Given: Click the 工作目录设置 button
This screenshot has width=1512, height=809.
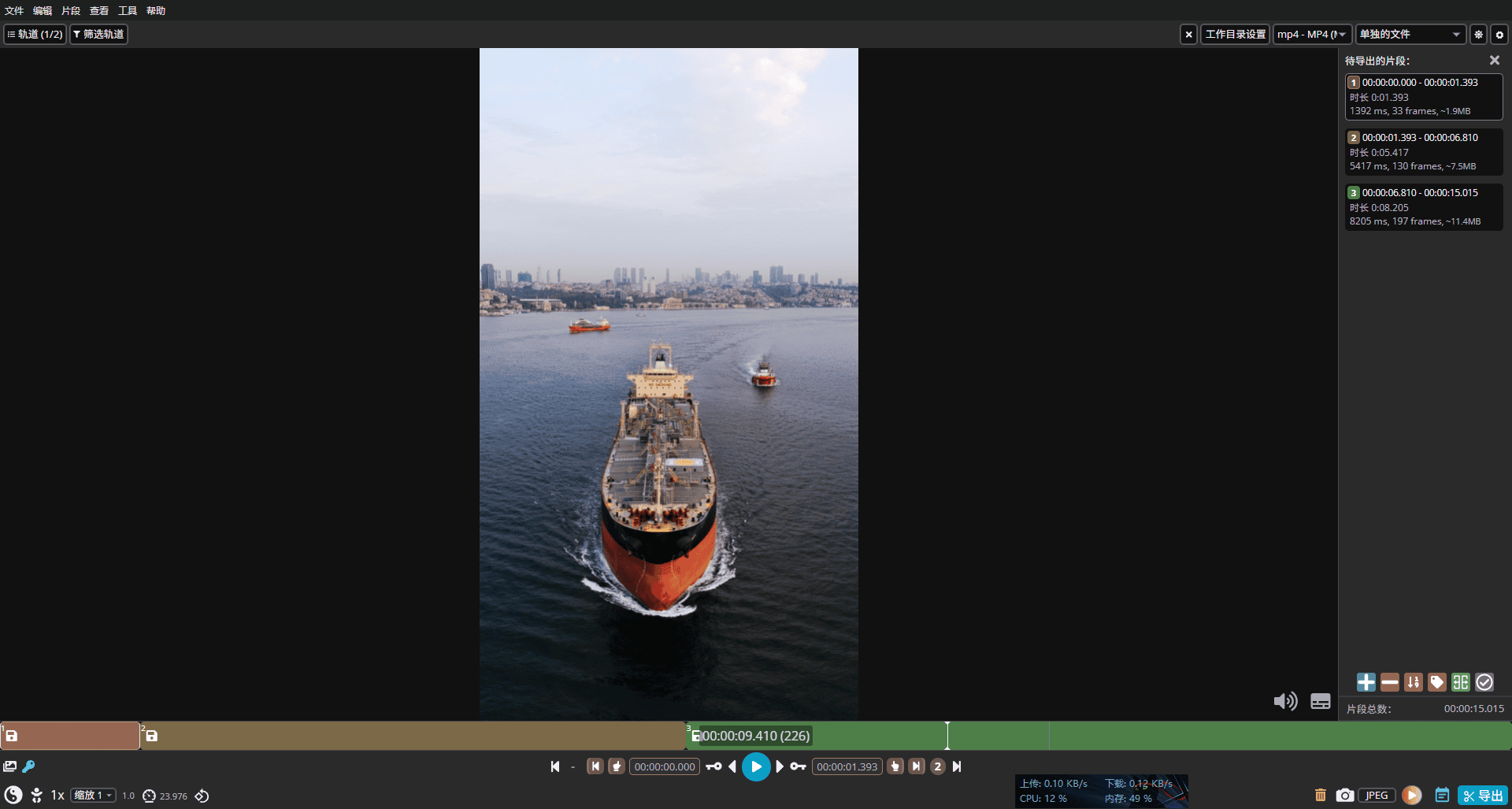Looking at the screenshot, I should click(x=1235, y=35).
